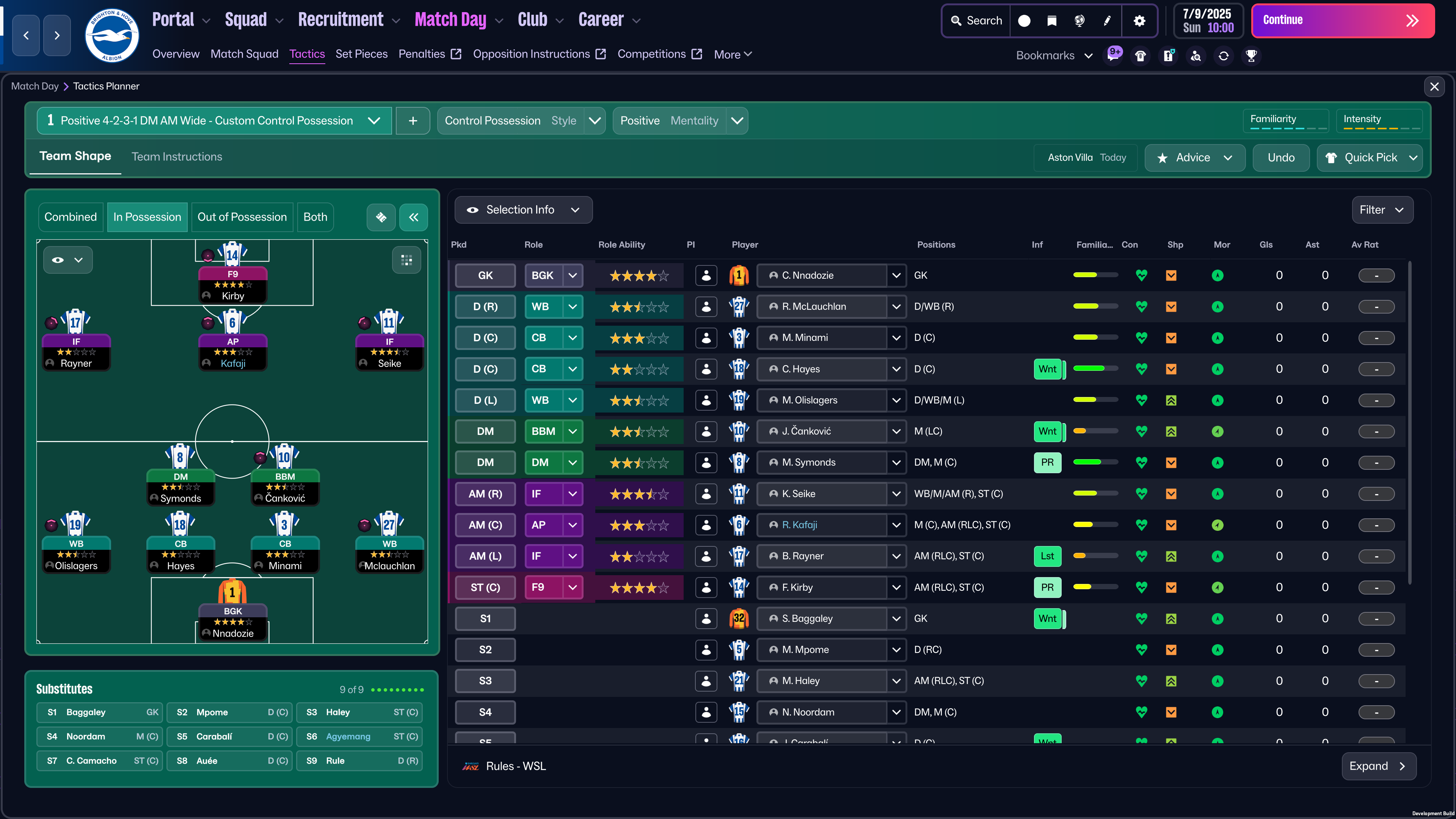Open the settings gear icon

(1139, 21)
